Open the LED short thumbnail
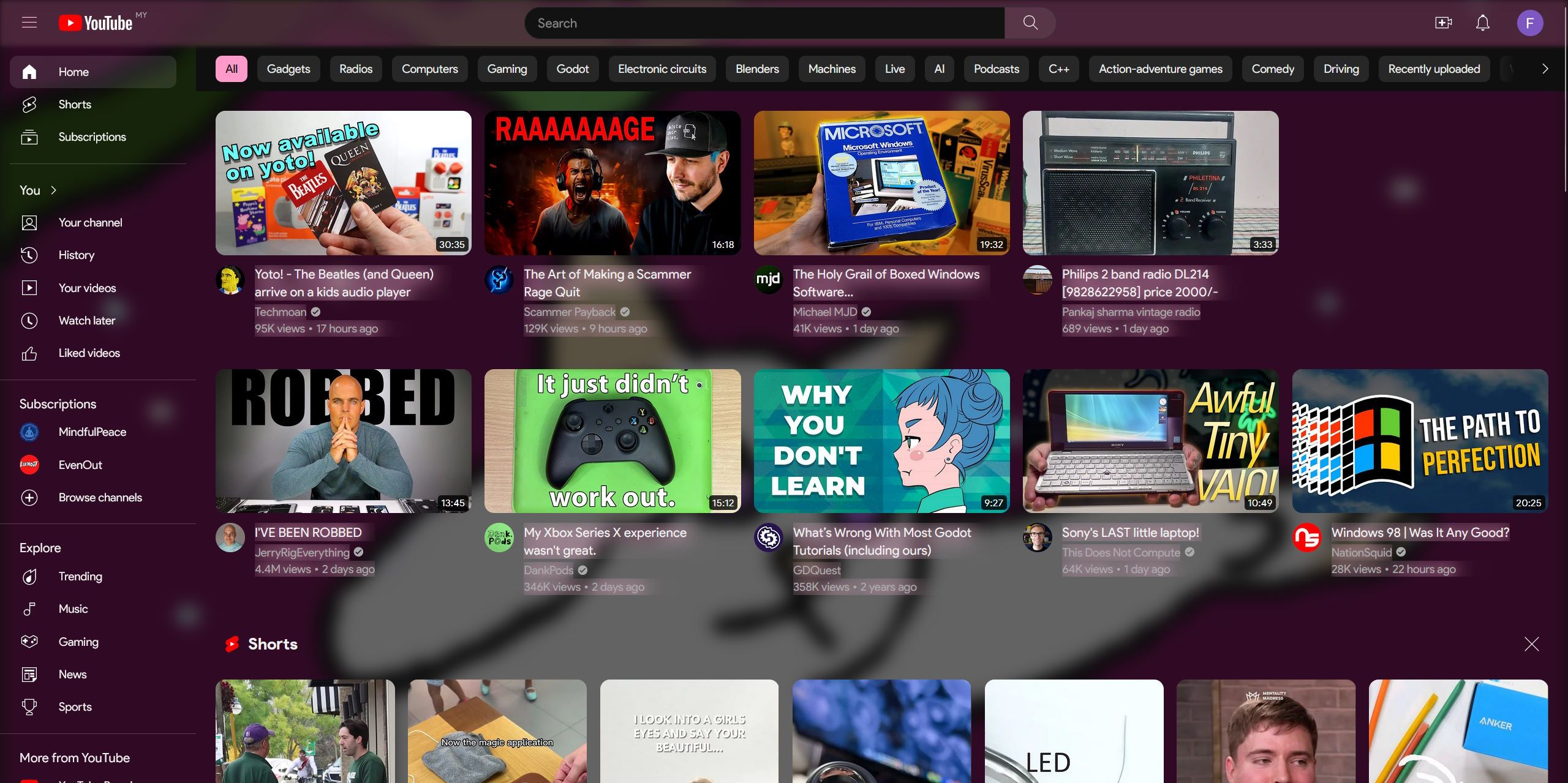Viewport: 1568px width, 783px height. coord(1074,731)
